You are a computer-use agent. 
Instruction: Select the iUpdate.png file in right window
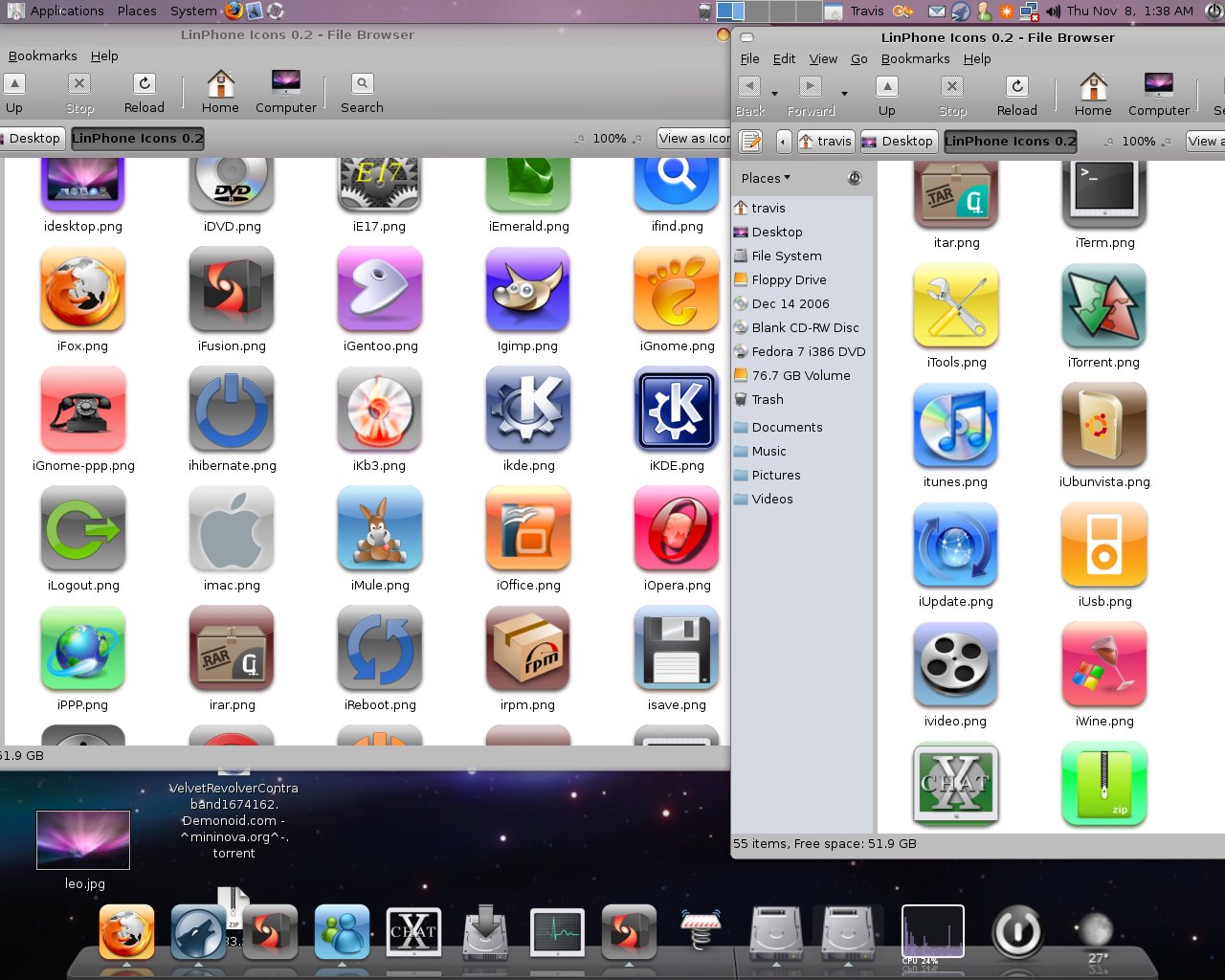pos(956,546)
